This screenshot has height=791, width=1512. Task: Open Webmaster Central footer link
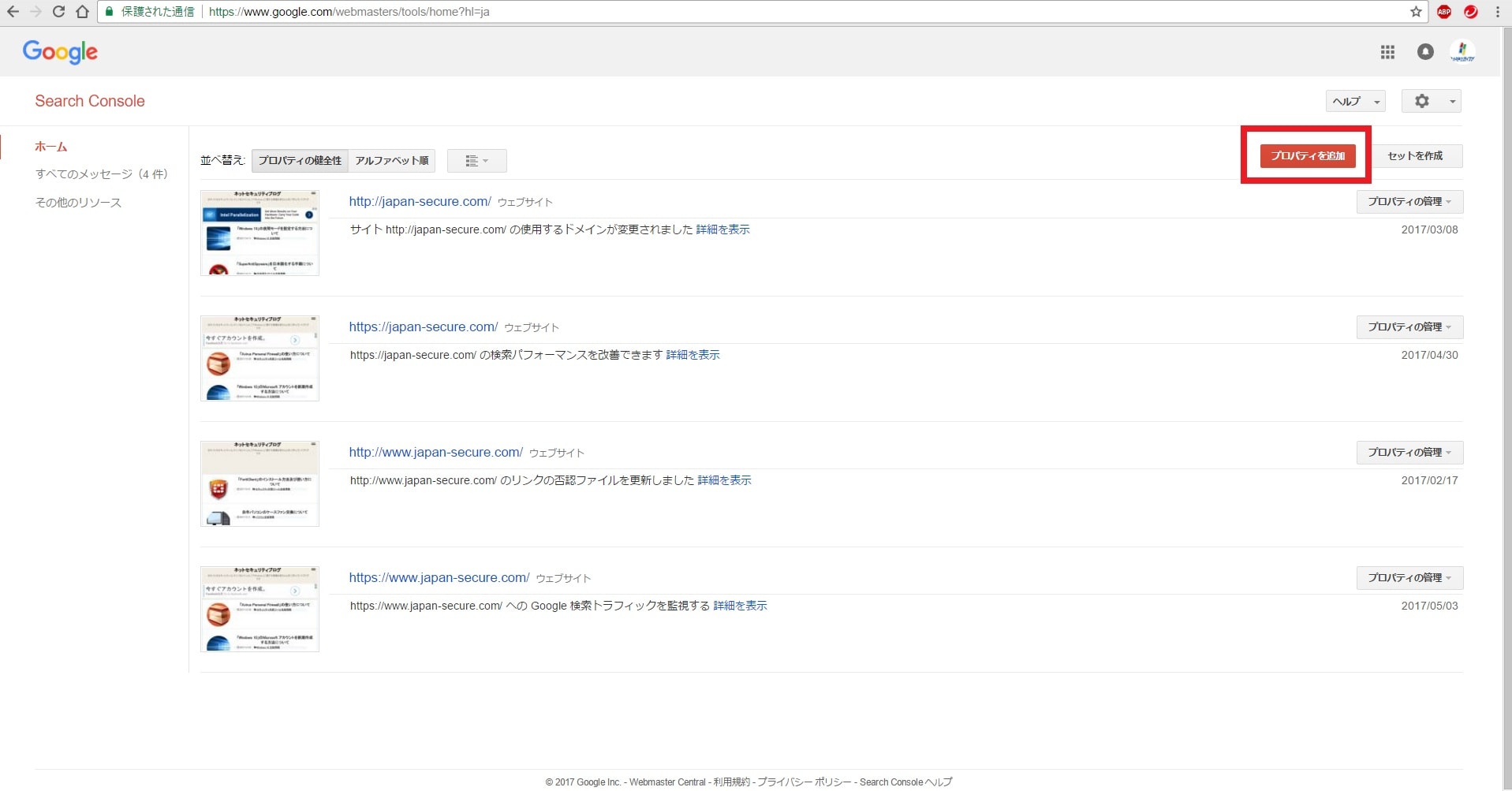coord(667,782)
